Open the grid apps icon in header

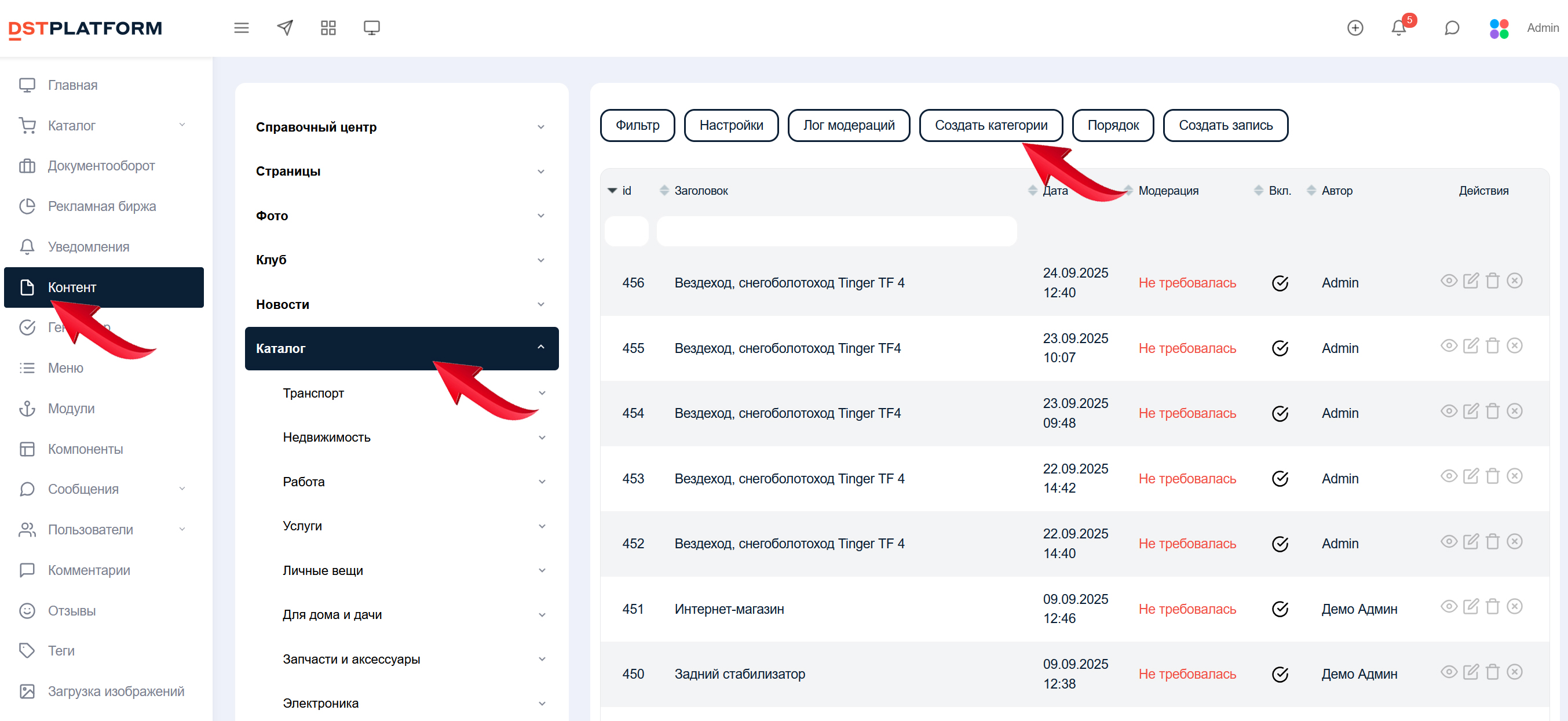pyautogui.click(x=328, y=28)
